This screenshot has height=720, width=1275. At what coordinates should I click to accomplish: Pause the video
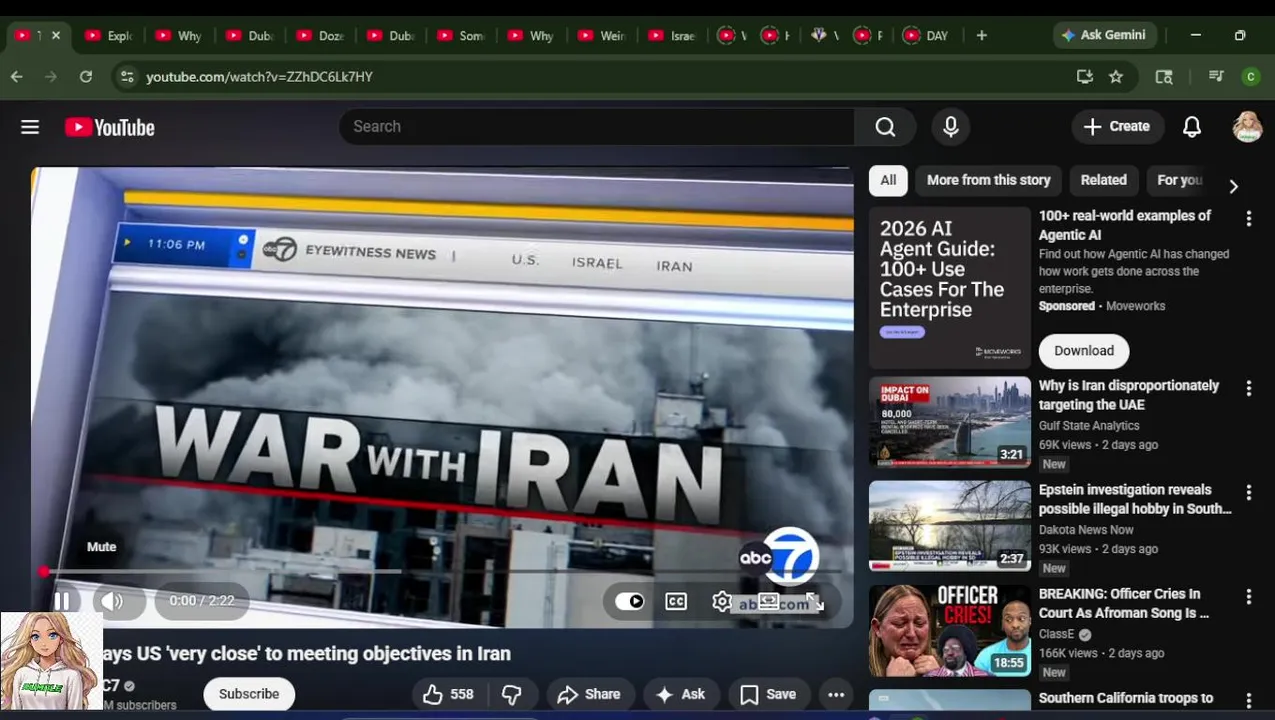(x=62, y=601)
